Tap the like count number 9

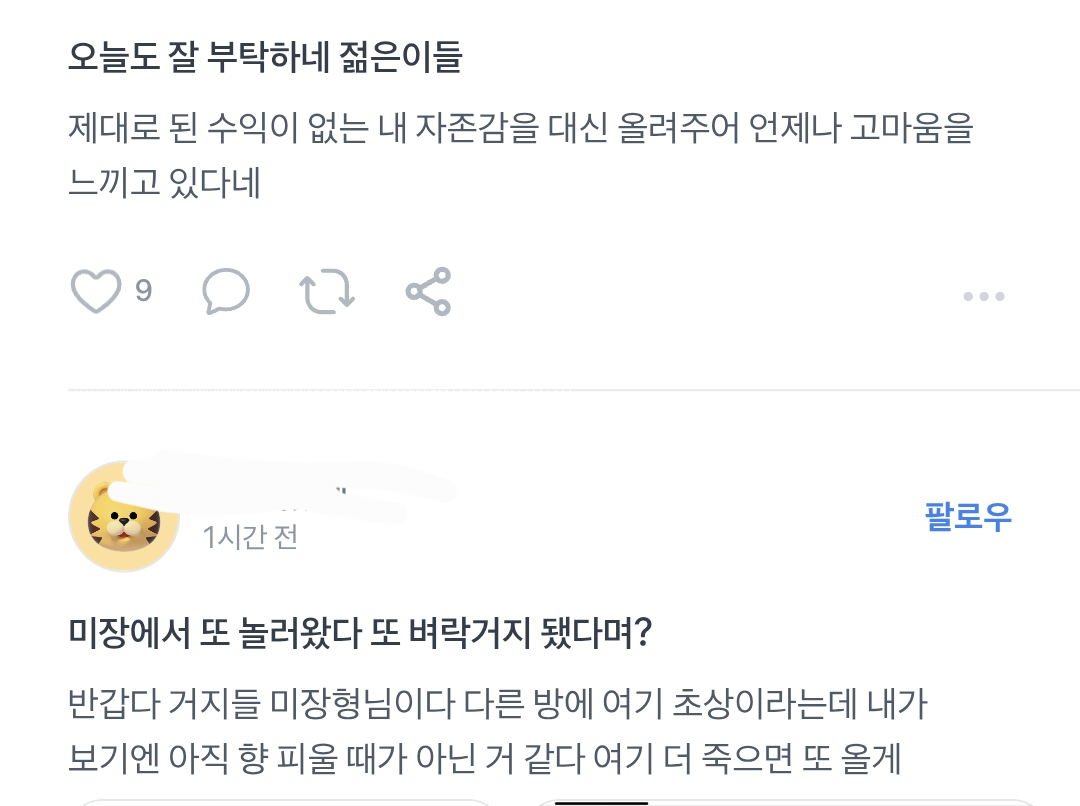coord(143,291)
